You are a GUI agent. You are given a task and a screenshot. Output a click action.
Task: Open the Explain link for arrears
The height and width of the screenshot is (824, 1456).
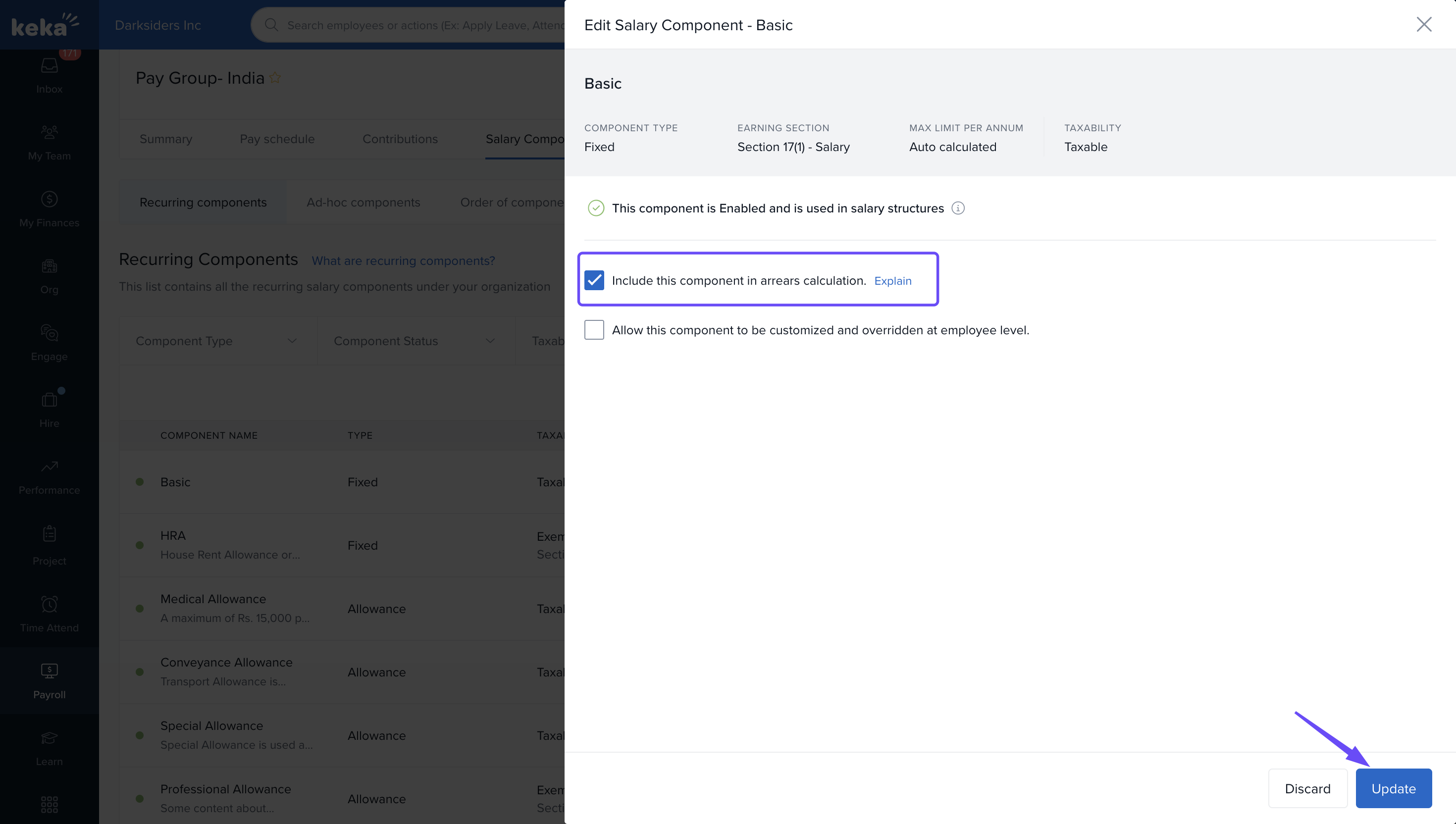[x=892, y=281]
